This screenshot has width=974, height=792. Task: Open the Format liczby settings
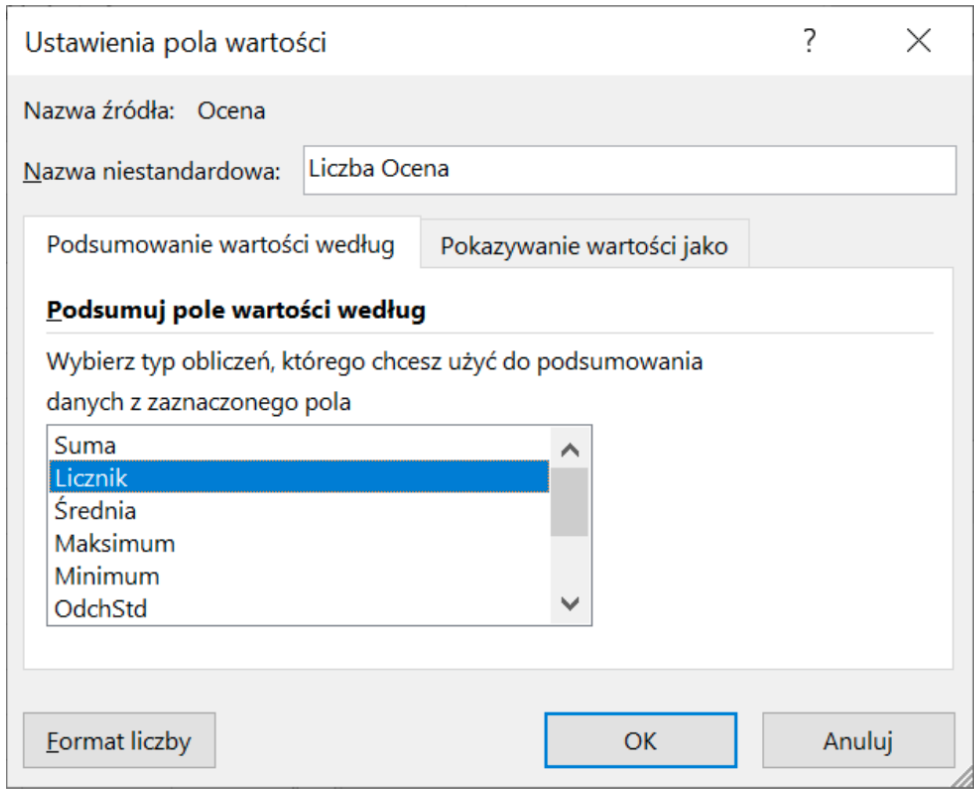[x=119, y=741]
